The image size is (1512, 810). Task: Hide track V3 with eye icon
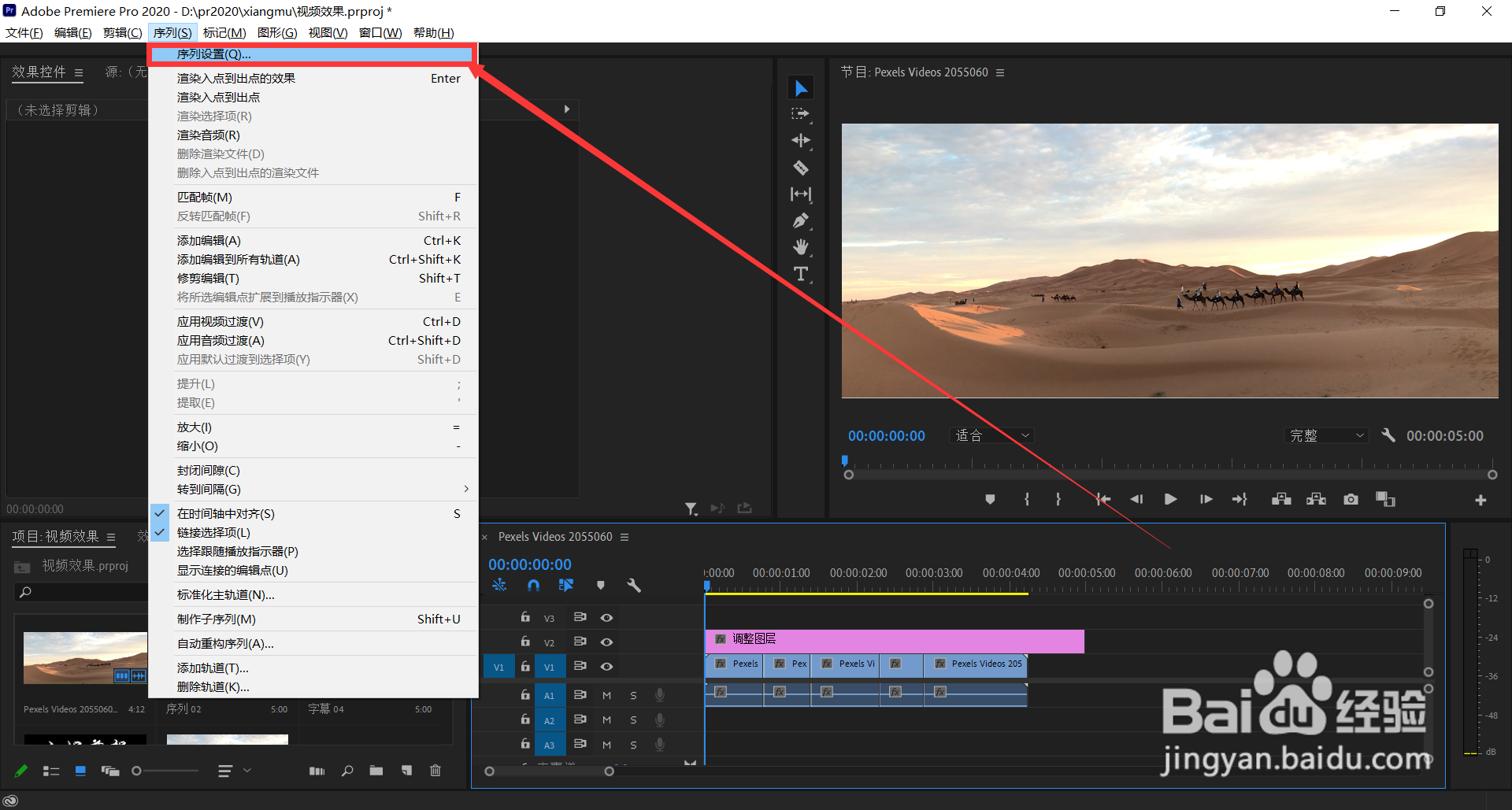606,618
